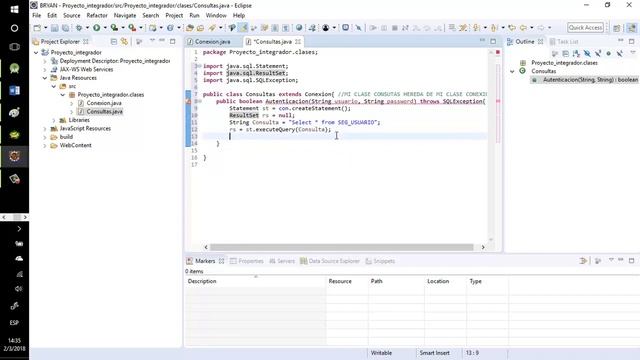
Task: Collapse the Java Resources node
Action: [x=45, y=78]
